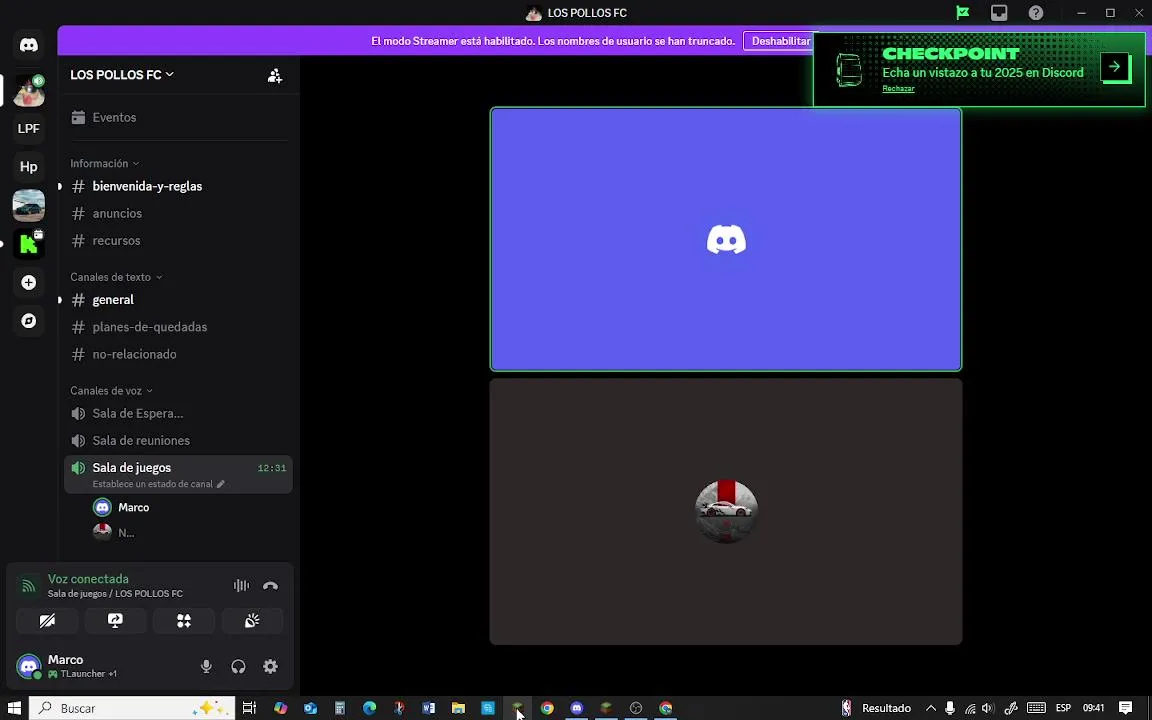The width and height of the screenshot is (1152, 720).
Task: Select the LPF server icon
Action: coord(29,129)
